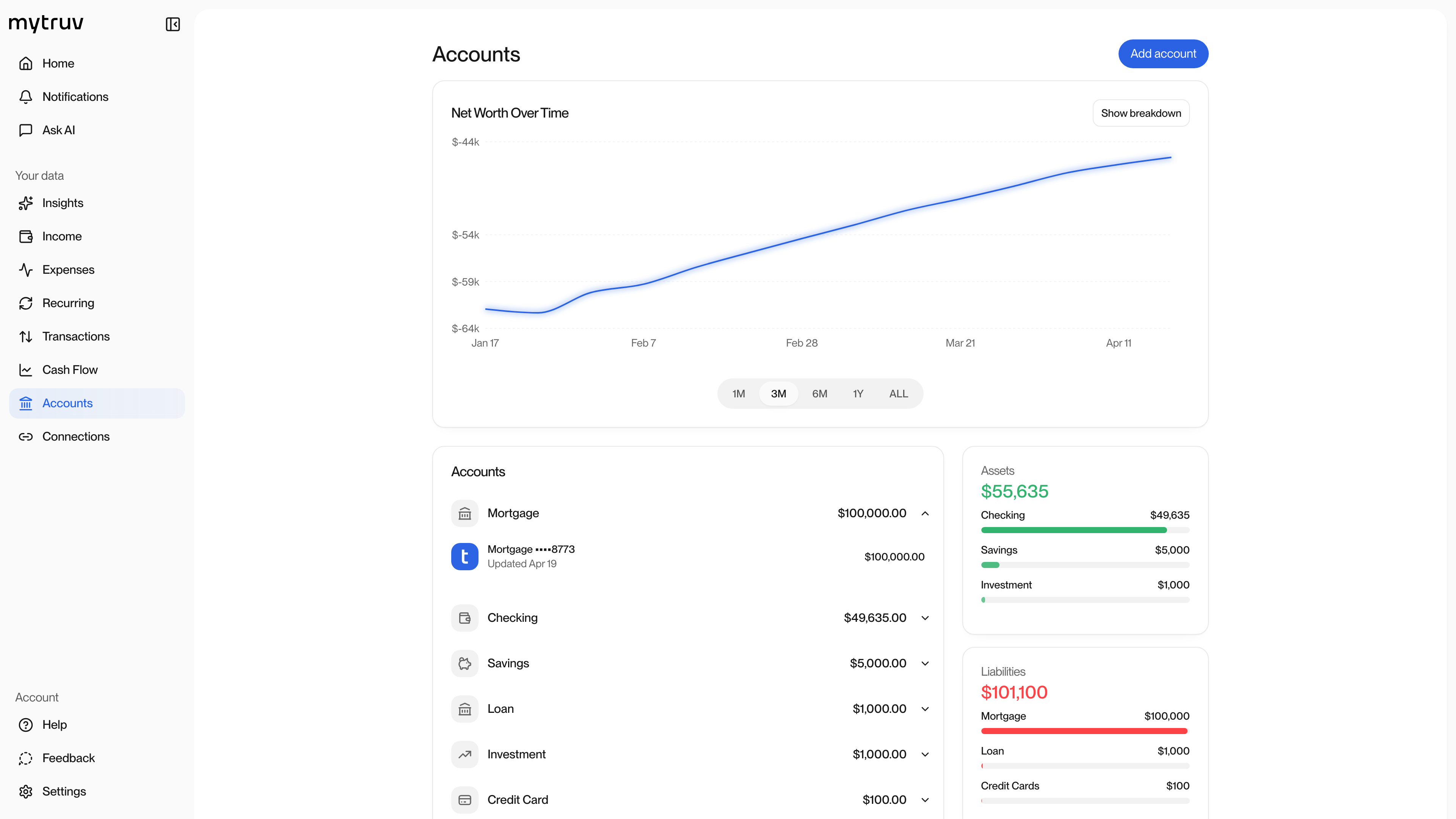1456x819 pixels.
Task: Click the Help question-mark icon
Action: point(25,725)
